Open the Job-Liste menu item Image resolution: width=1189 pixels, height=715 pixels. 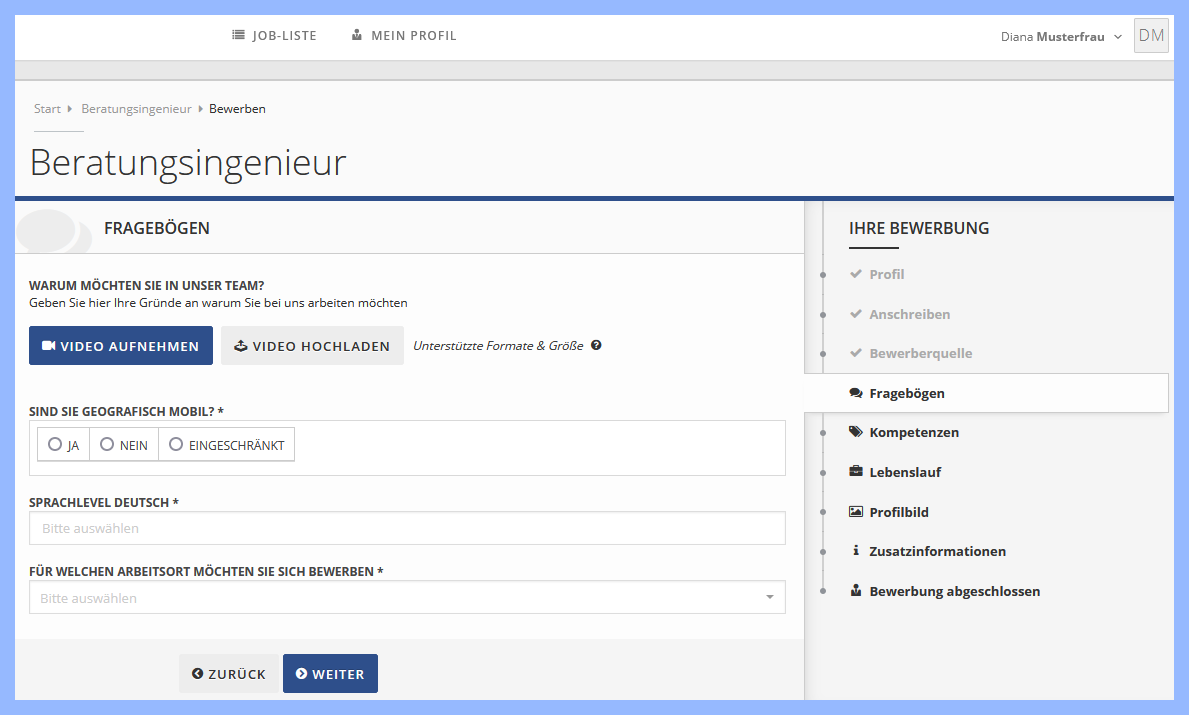[x=274, y=36]
